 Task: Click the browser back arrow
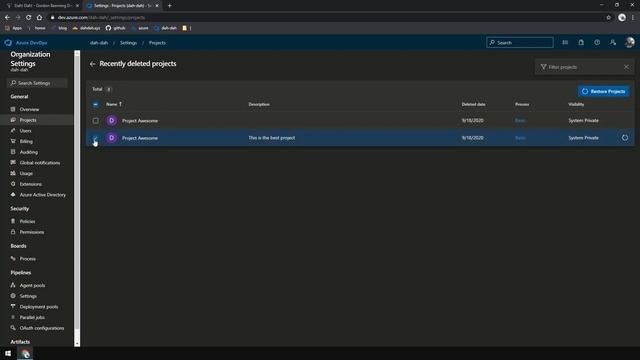tap(7, 18)
